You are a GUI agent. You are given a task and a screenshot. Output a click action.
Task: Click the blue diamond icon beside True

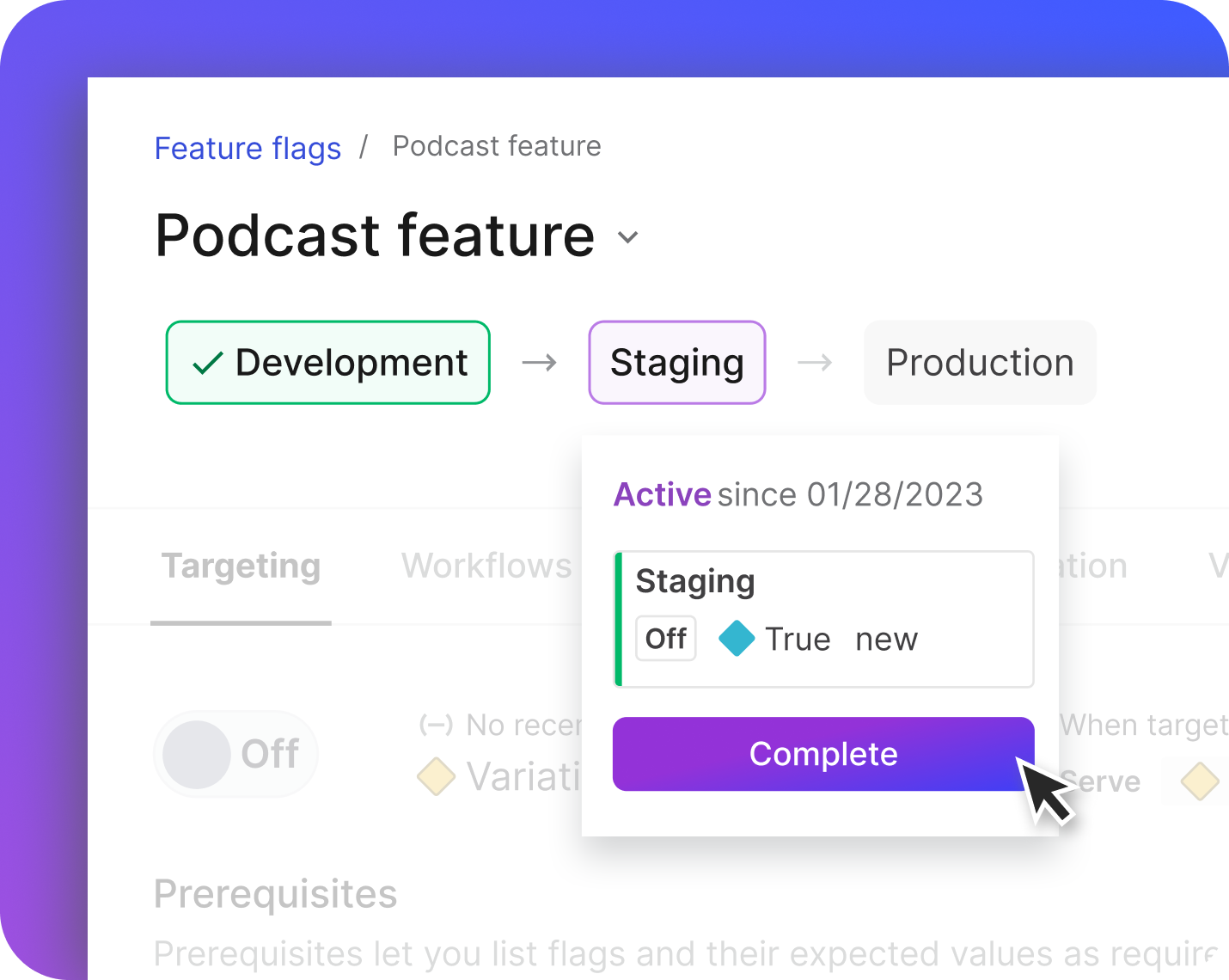[737, 639]
